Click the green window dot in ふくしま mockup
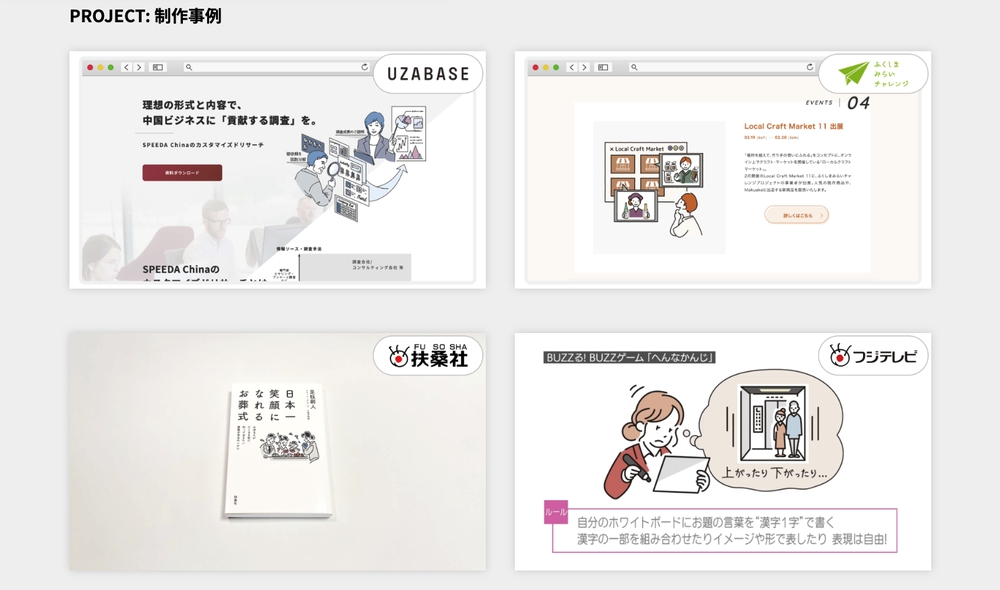Screen dimensions: 1000x590 click(556, 67)
